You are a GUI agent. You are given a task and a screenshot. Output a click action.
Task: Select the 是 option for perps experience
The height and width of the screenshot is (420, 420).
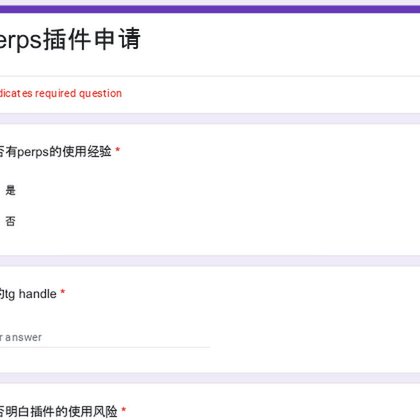click(x=10, y=190)
